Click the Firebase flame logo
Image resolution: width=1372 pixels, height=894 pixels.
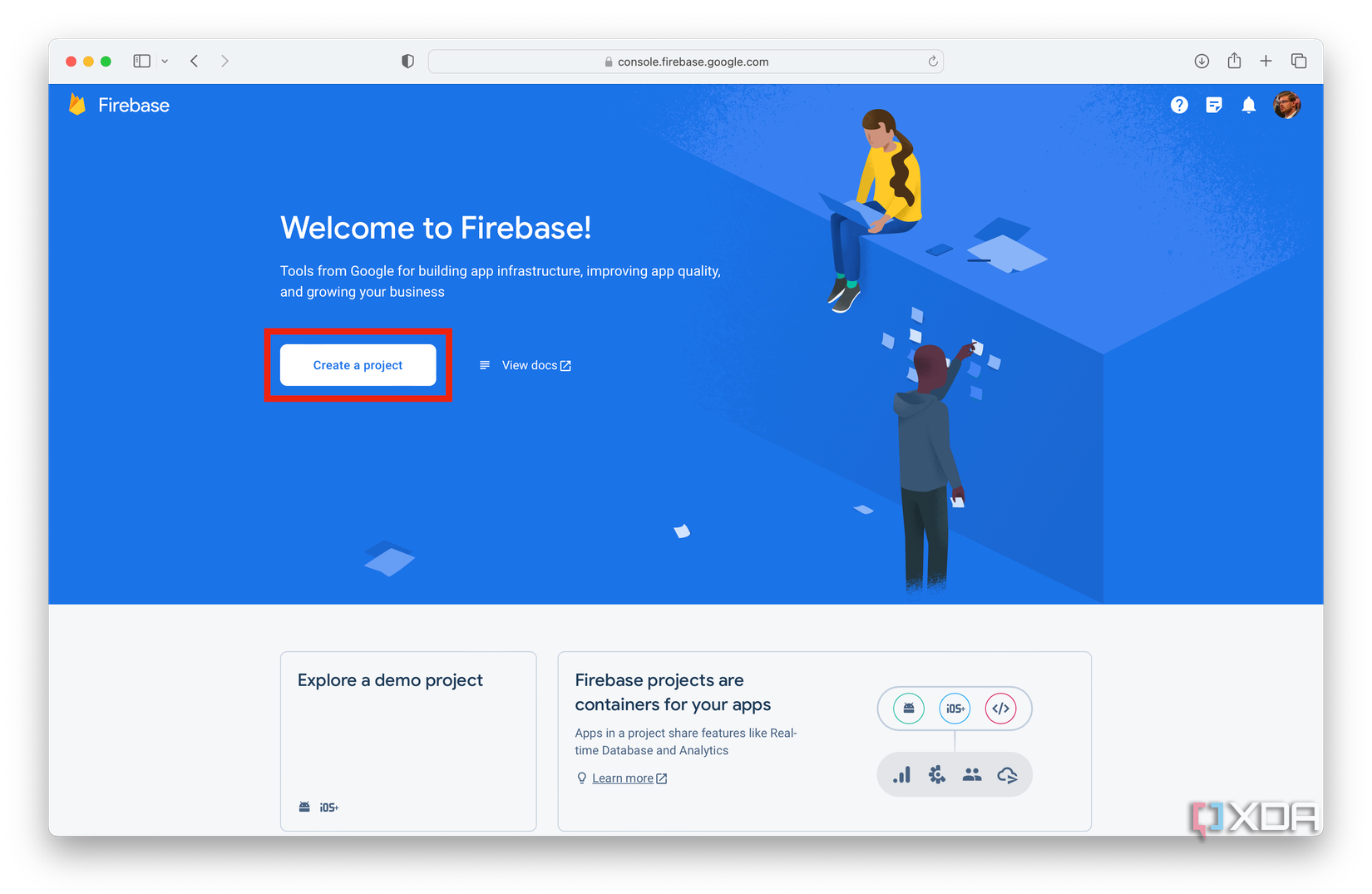click(x=77, y=105)
